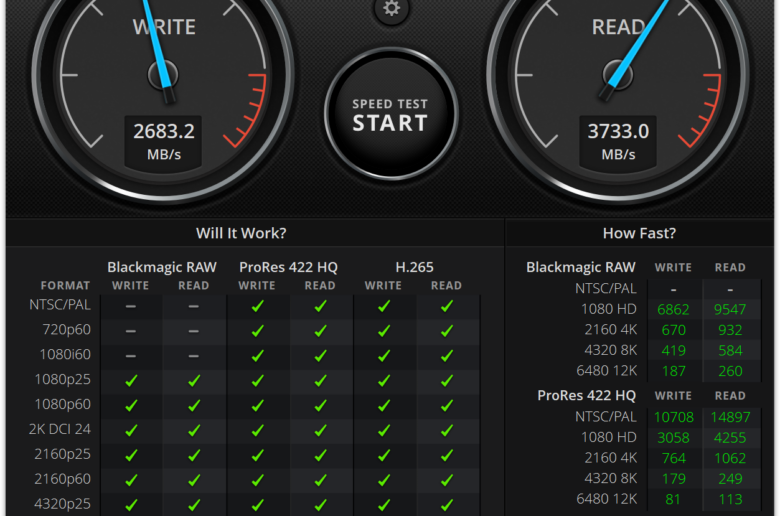Select the 81 write value
780x516 pixels.
click(673, 499)
